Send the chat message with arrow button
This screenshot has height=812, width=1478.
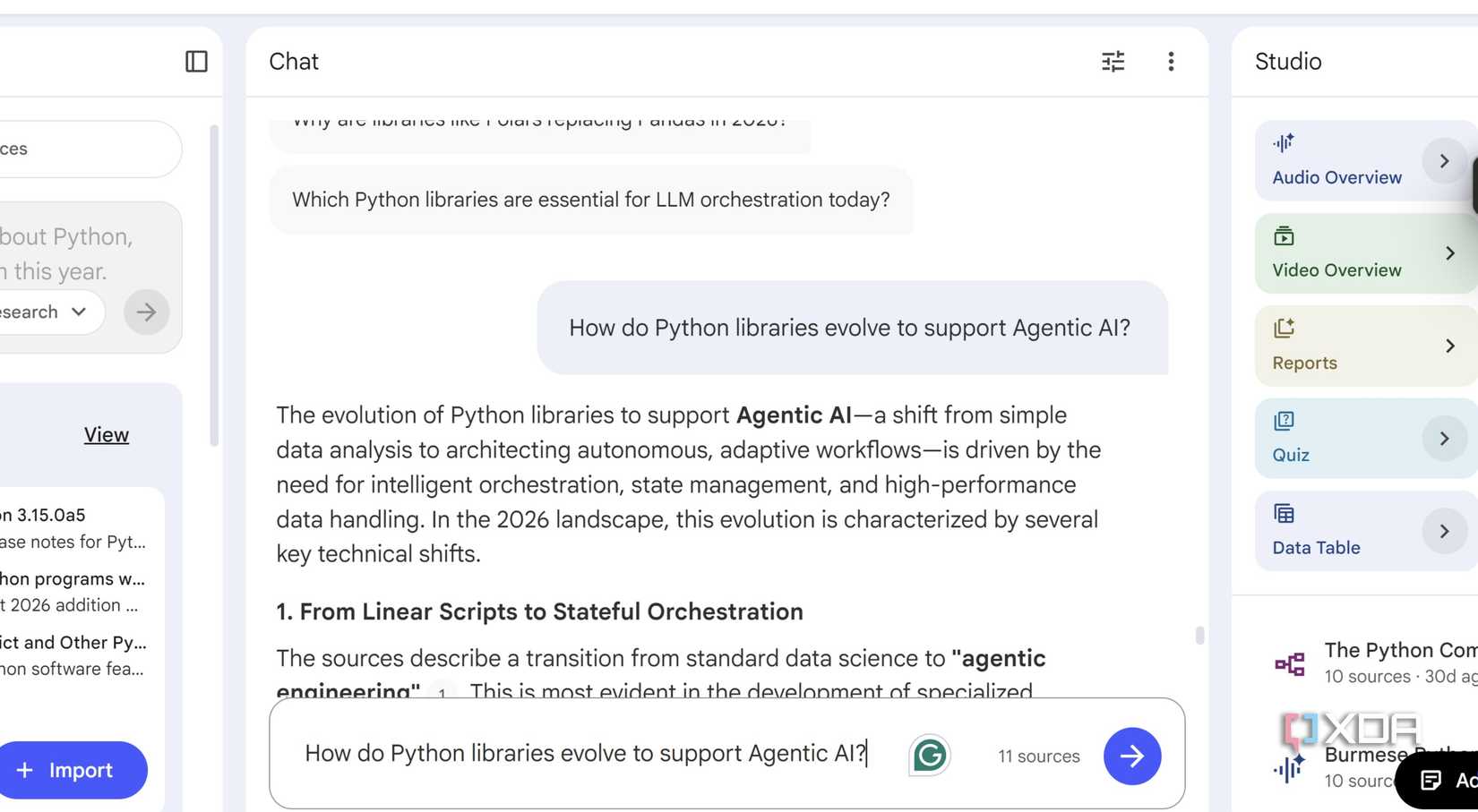click(x=1132, y=756)
